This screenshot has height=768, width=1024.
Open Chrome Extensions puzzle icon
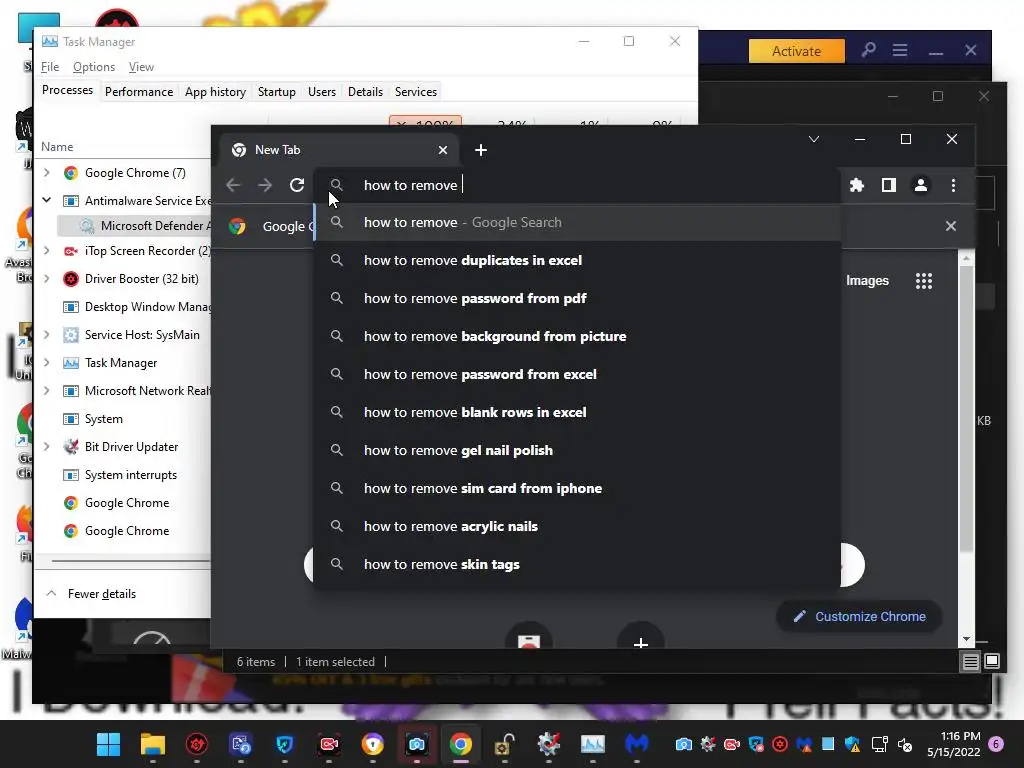(x=857, y=185)
